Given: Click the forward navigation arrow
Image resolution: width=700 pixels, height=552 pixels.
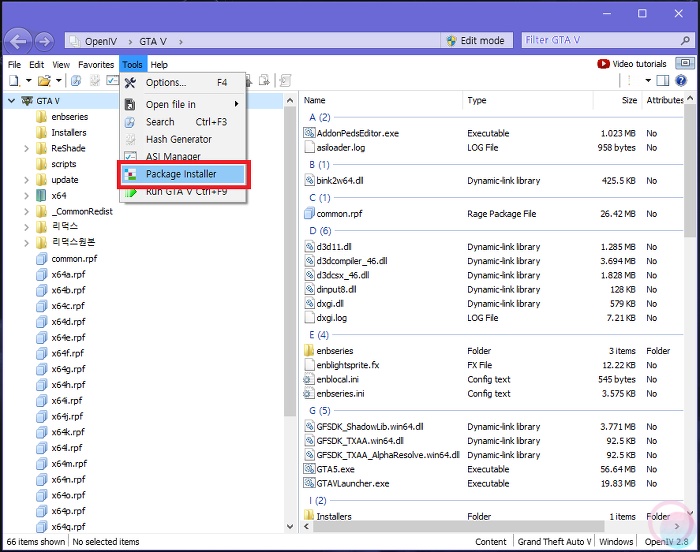Looking at the screenshot, I should point(44,42).
